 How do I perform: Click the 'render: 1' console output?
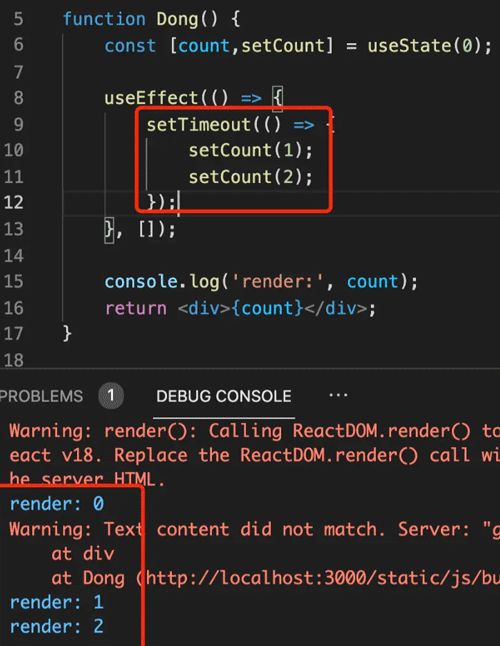tap(57, 602)
